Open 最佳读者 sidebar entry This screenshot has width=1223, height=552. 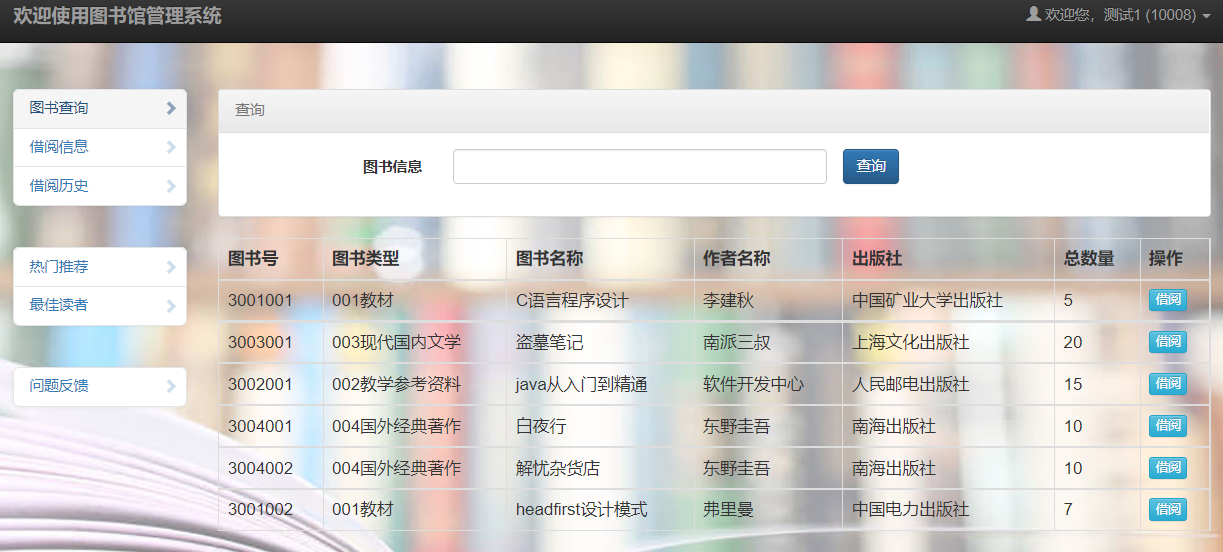click(x=100, y=306)
